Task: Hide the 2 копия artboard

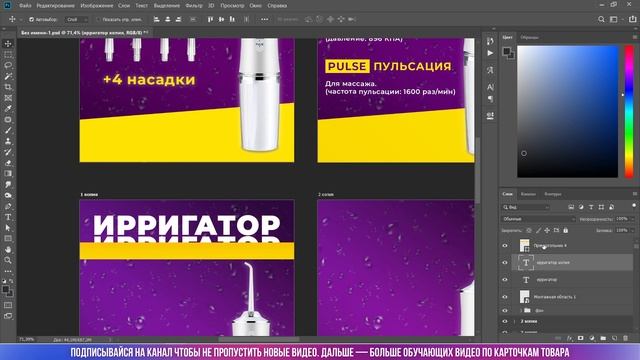Action: coord(505,322)
